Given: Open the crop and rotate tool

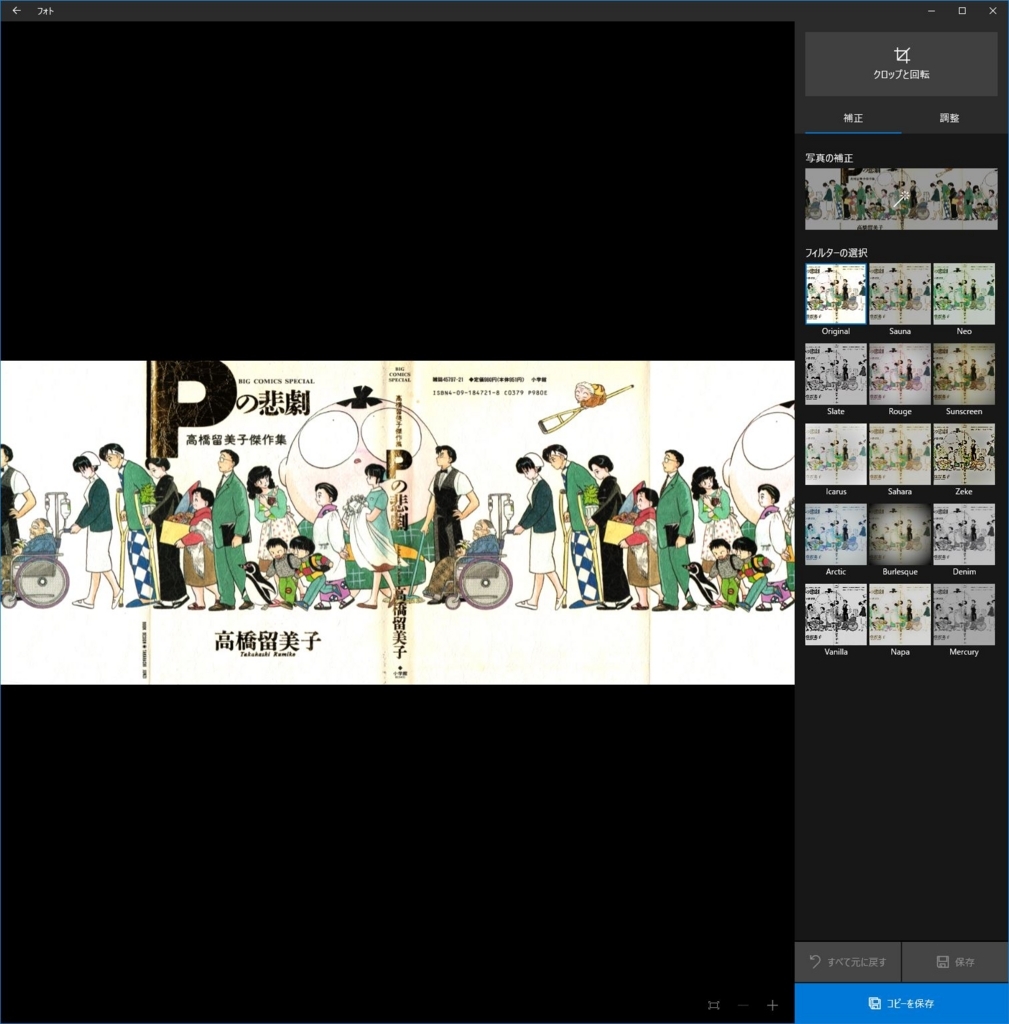Looking at the screenshot, I should tap(901, 64).
